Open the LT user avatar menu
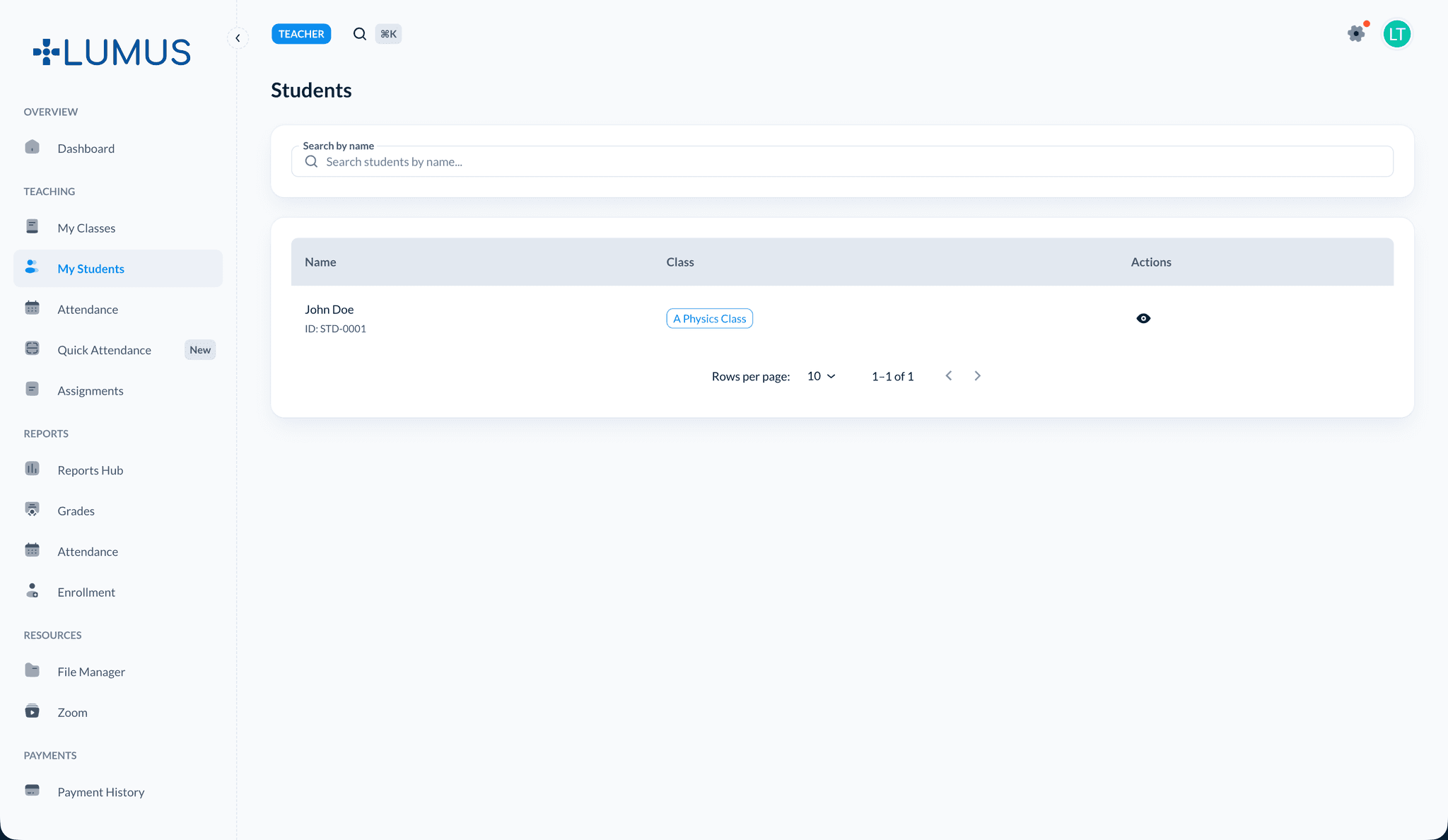The image size is (1448, 840). click(x=1396, y=34)
